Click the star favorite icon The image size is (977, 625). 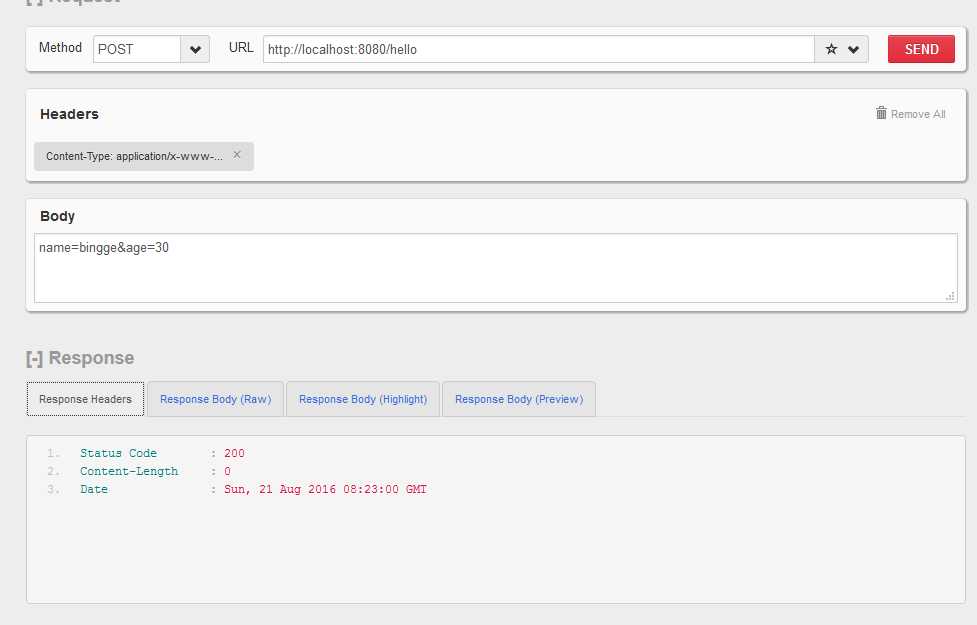coord(831,49)
